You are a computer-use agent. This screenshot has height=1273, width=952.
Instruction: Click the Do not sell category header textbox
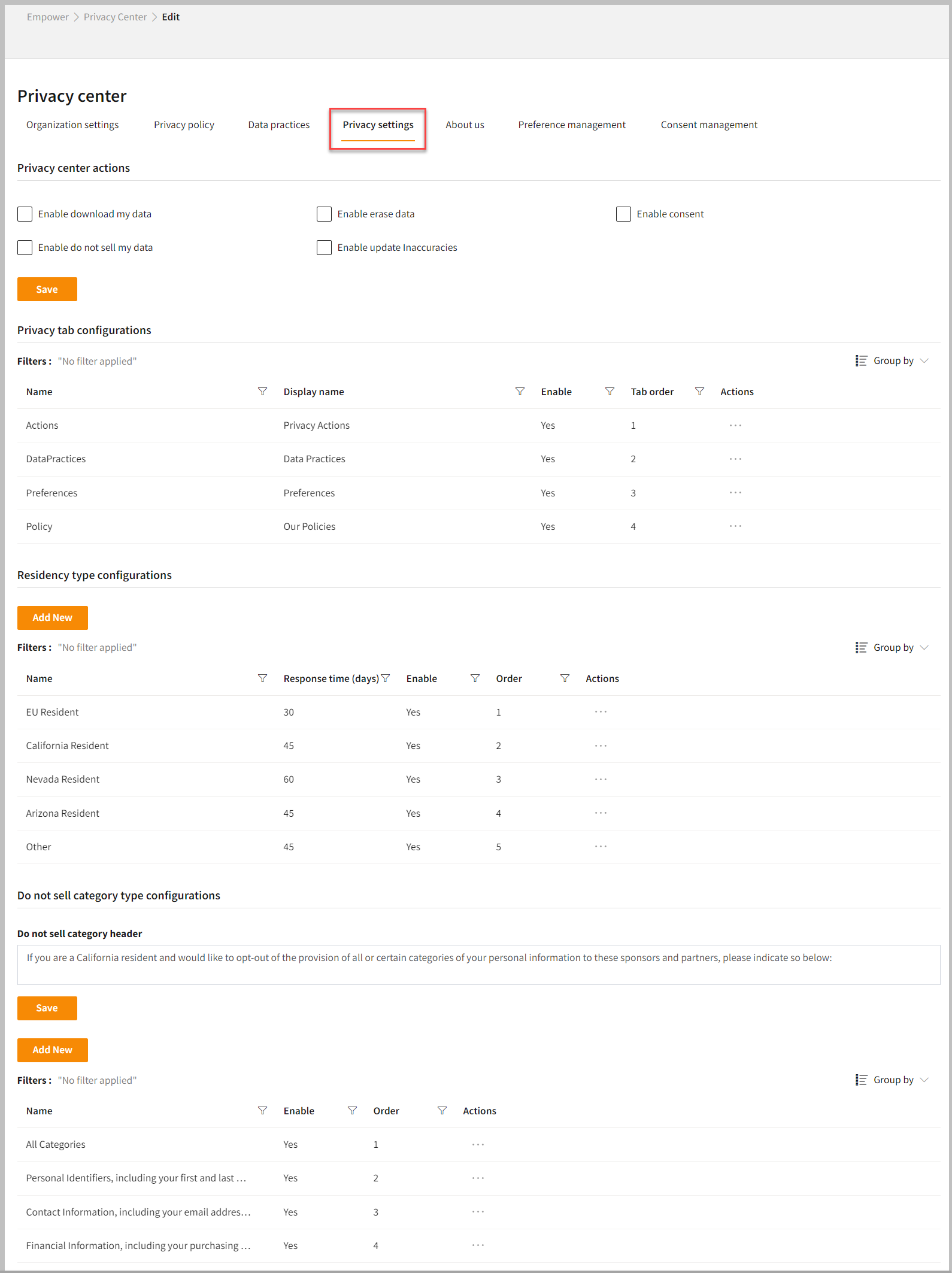478,965
